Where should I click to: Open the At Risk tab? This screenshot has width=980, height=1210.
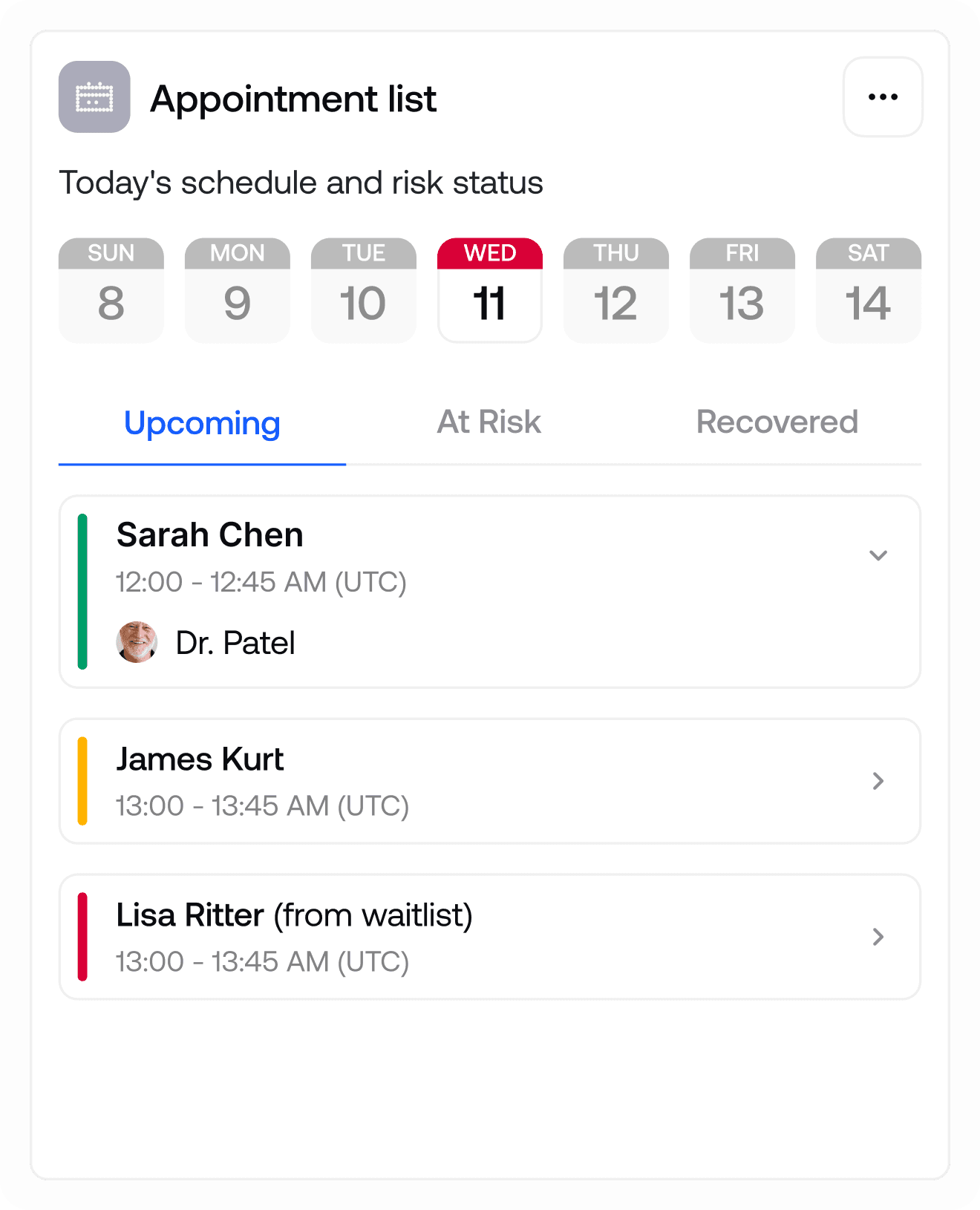[489, 422]
